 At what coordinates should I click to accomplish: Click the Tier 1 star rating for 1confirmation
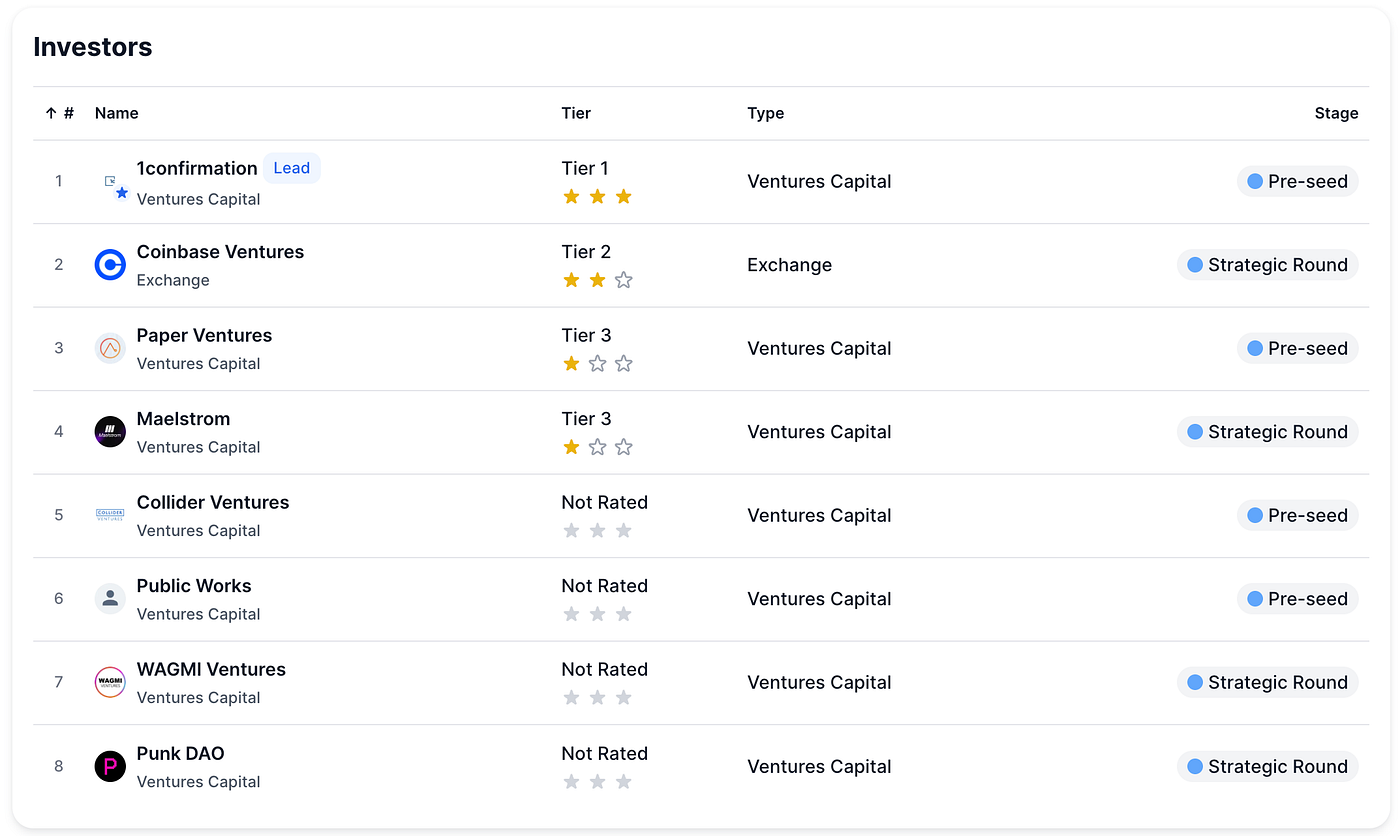pyautogui.click(x=597, y=196)
